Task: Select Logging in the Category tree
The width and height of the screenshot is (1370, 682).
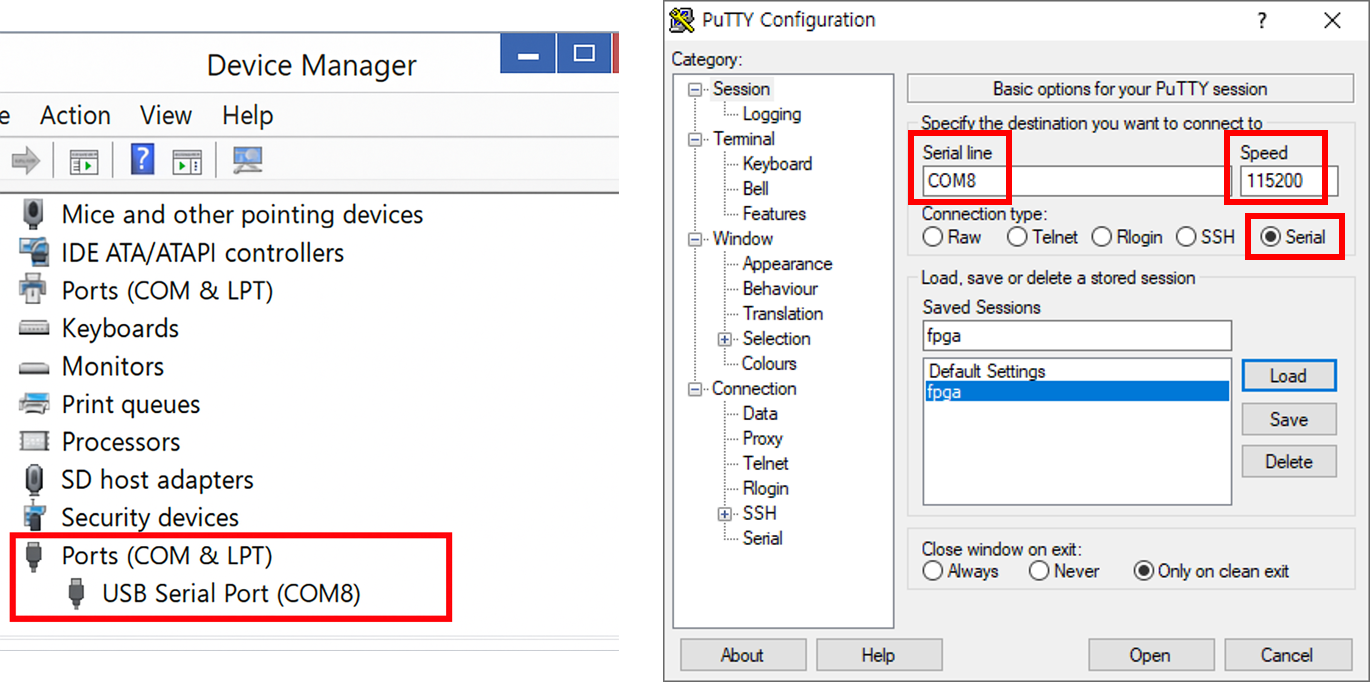Action: click(772, 114)
